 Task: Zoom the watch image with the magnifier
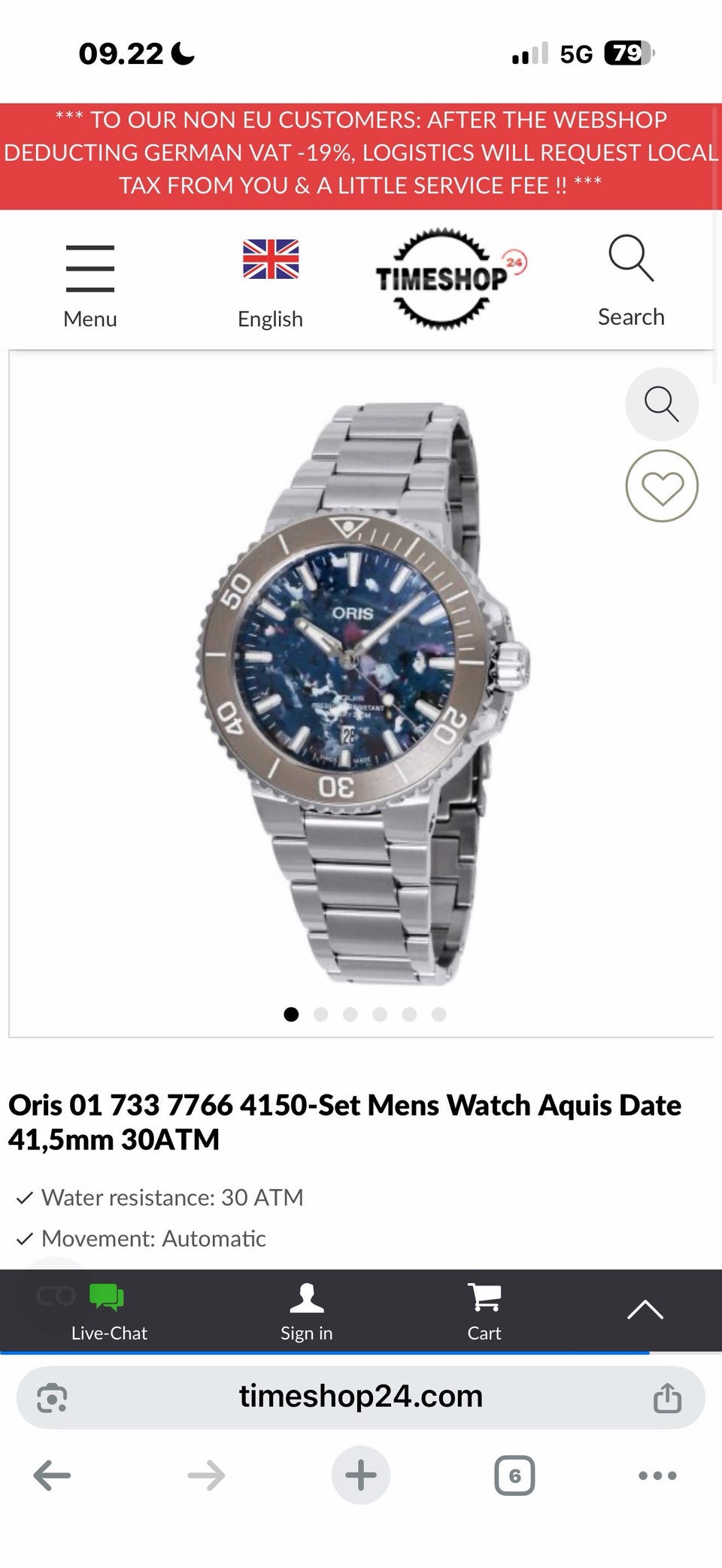pos(662,404)
